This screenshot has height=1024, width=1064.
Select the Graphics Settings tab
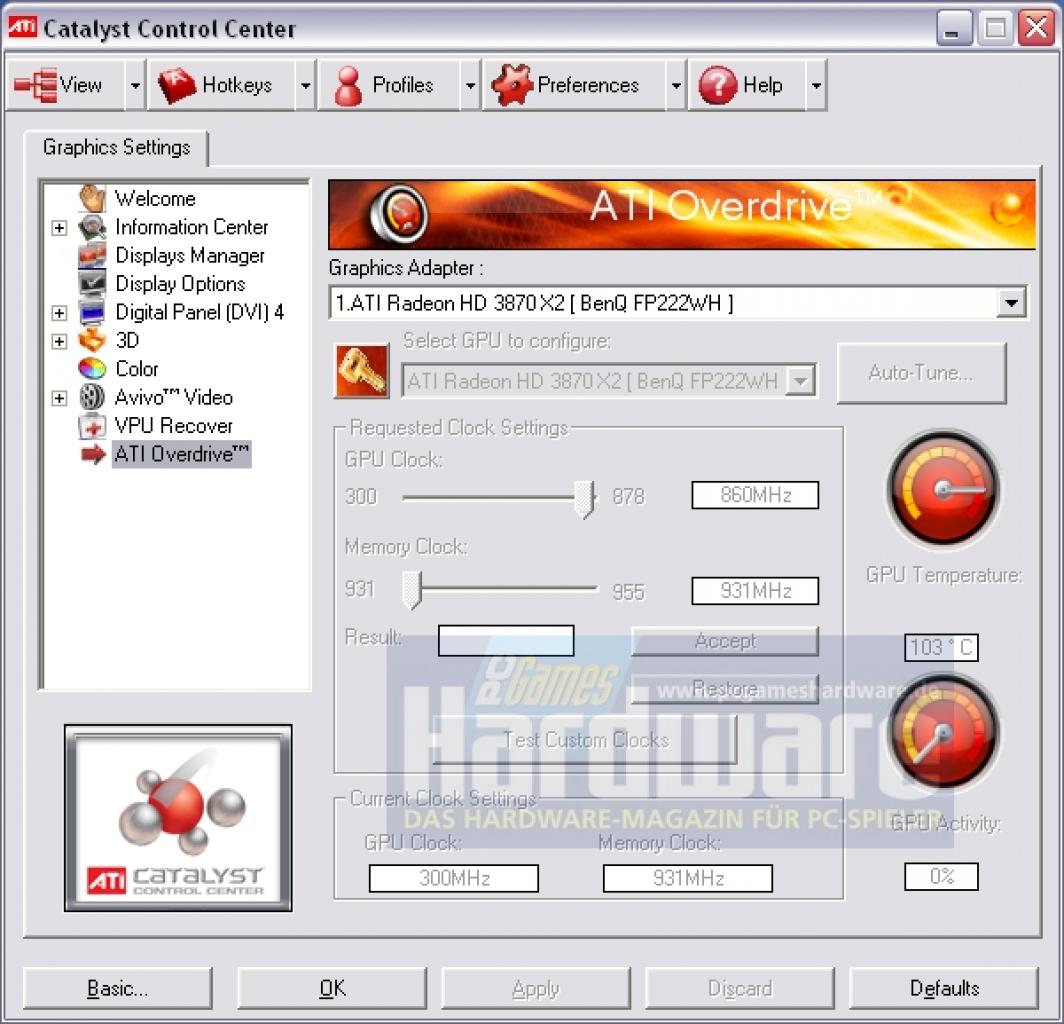tap(116, 147)
